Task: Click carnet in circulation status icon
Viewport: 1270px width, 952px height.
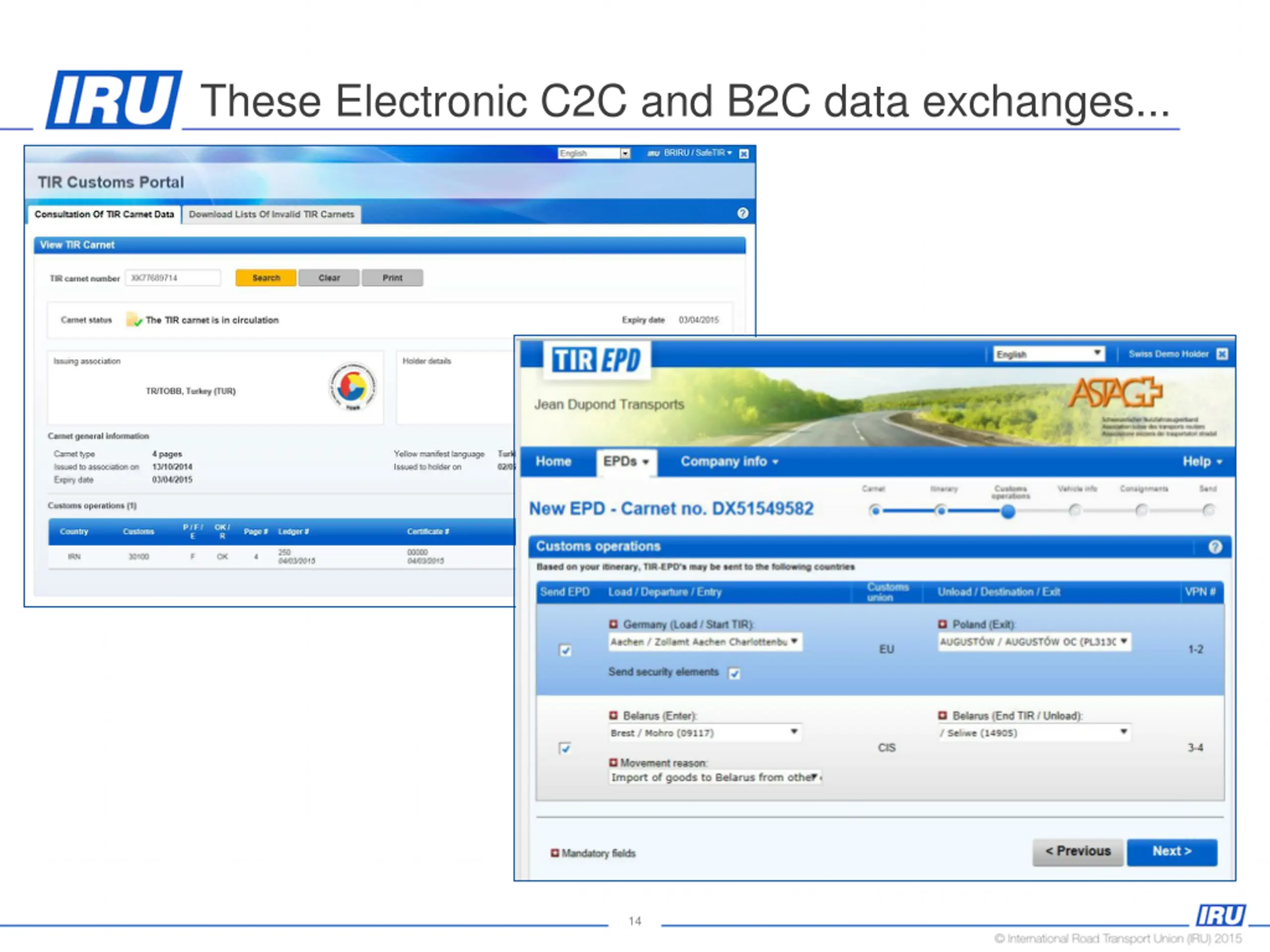Action: click(x=134, y=320)
